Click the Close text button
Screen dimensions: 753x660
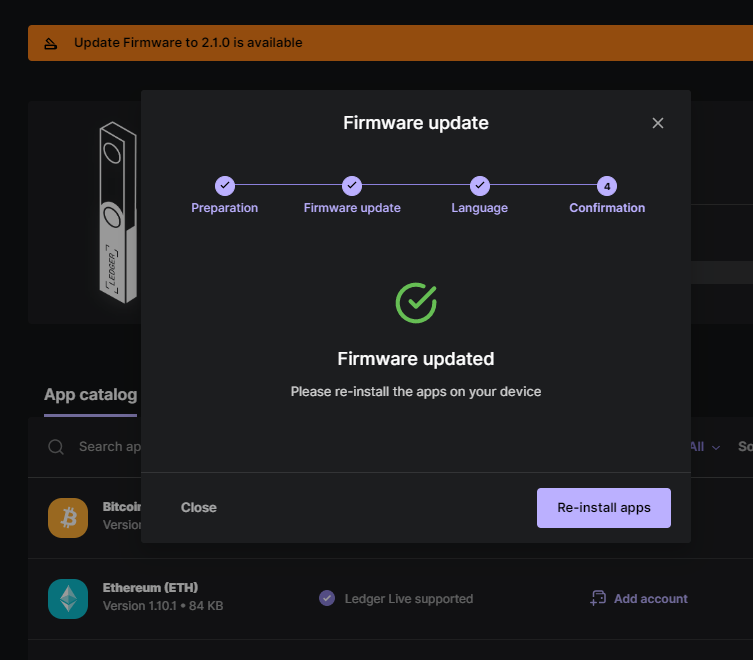click(x=199, y=508)
